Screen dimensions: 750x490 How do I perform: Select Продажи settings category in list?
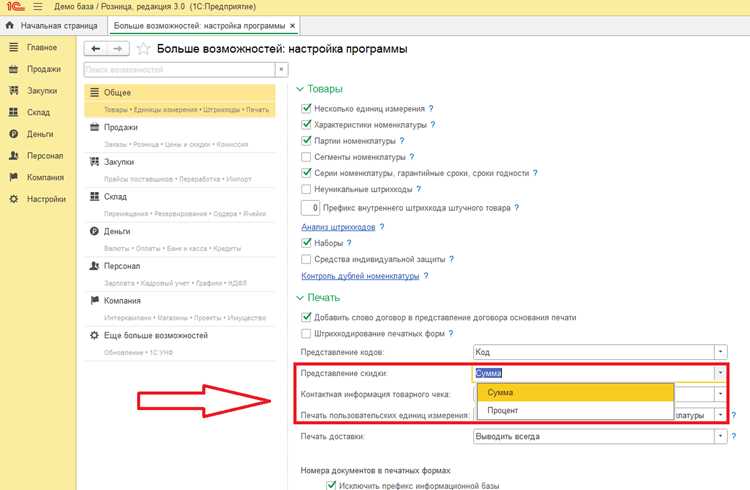tap(180, 135)
